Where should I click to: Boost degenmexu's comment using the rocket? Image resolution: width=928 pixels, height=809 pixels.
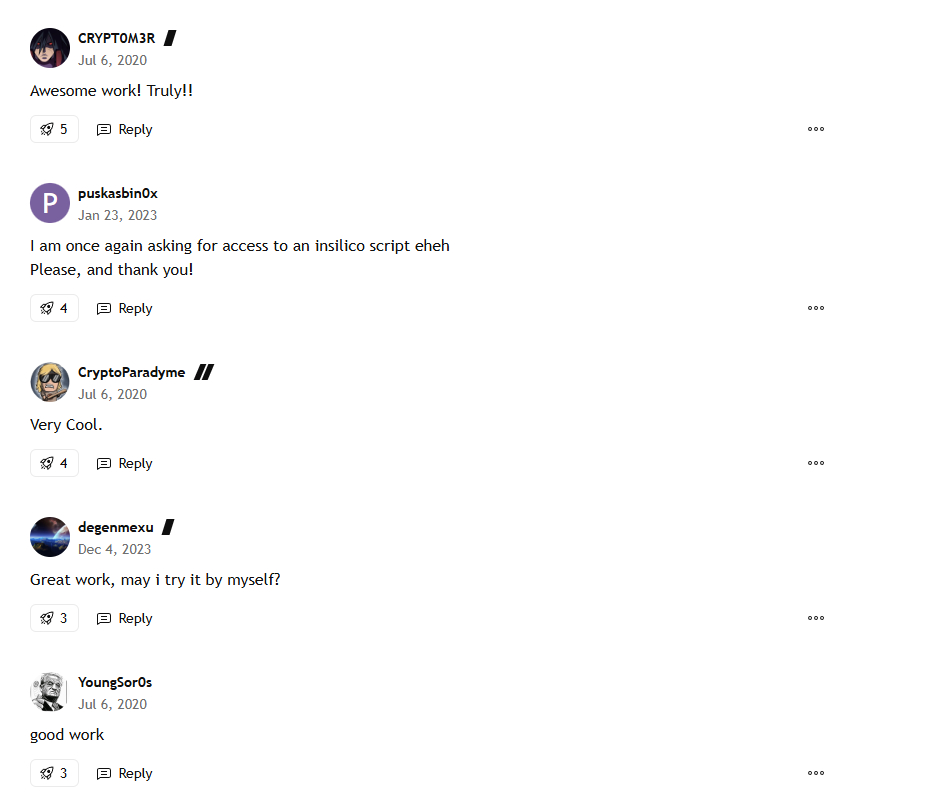click(x=54, y=618)
